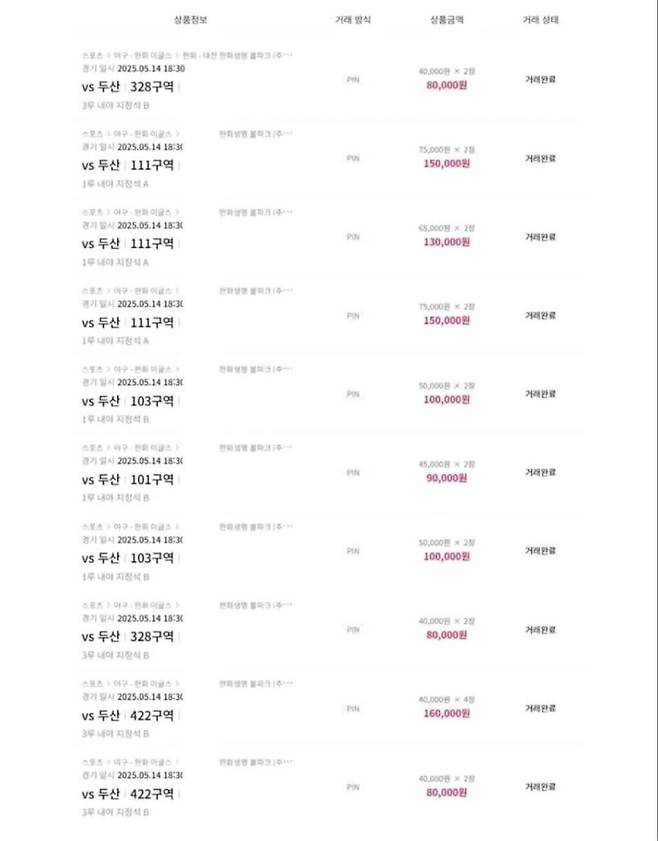Viewport: 658px width, 841px height.
Task: Open the 422구역 listing priced 160,000원
Action: tap(129, 716)
